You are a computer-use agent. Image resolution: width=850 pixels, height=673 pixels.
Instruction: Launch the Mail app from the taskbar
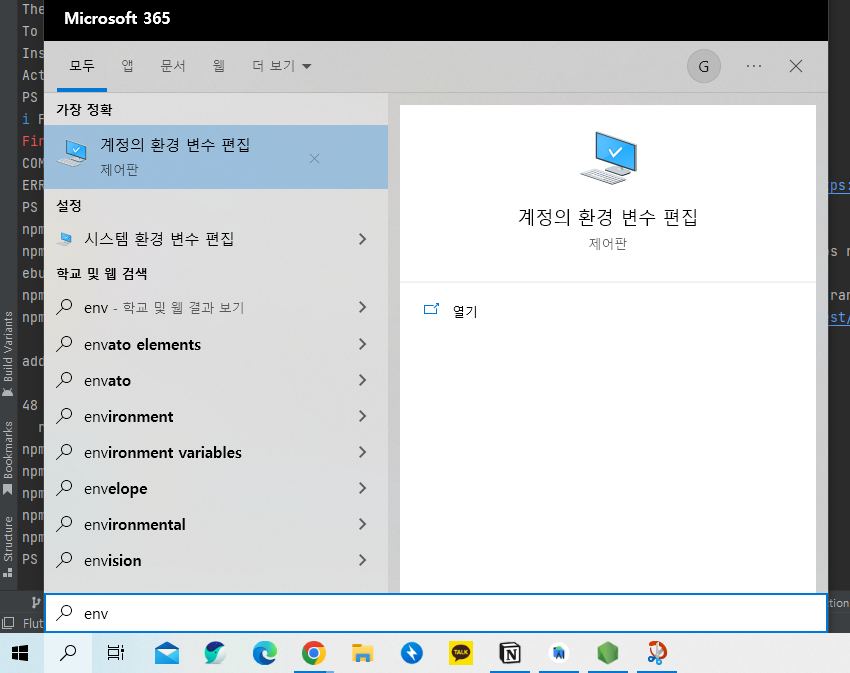pos(166,653)
